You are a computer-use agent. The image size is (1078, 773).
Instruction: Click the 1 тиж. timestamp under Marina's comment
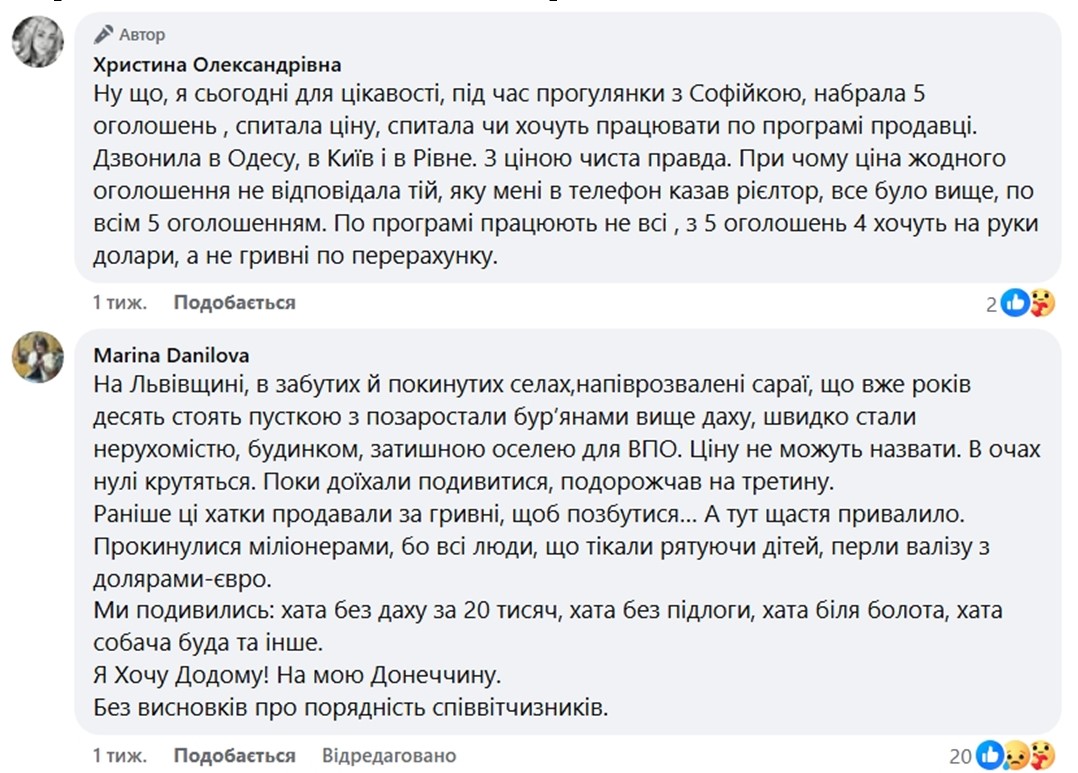(120, 756)
